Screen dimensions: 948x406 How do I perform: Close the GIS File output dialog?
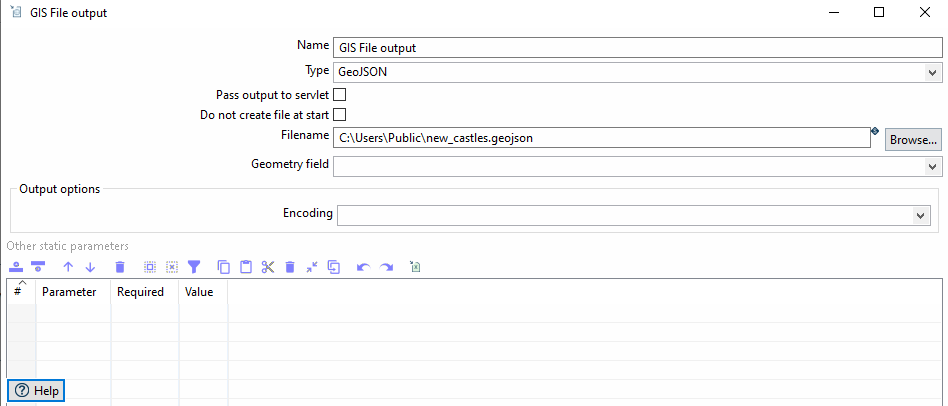[x=924, y=12]
